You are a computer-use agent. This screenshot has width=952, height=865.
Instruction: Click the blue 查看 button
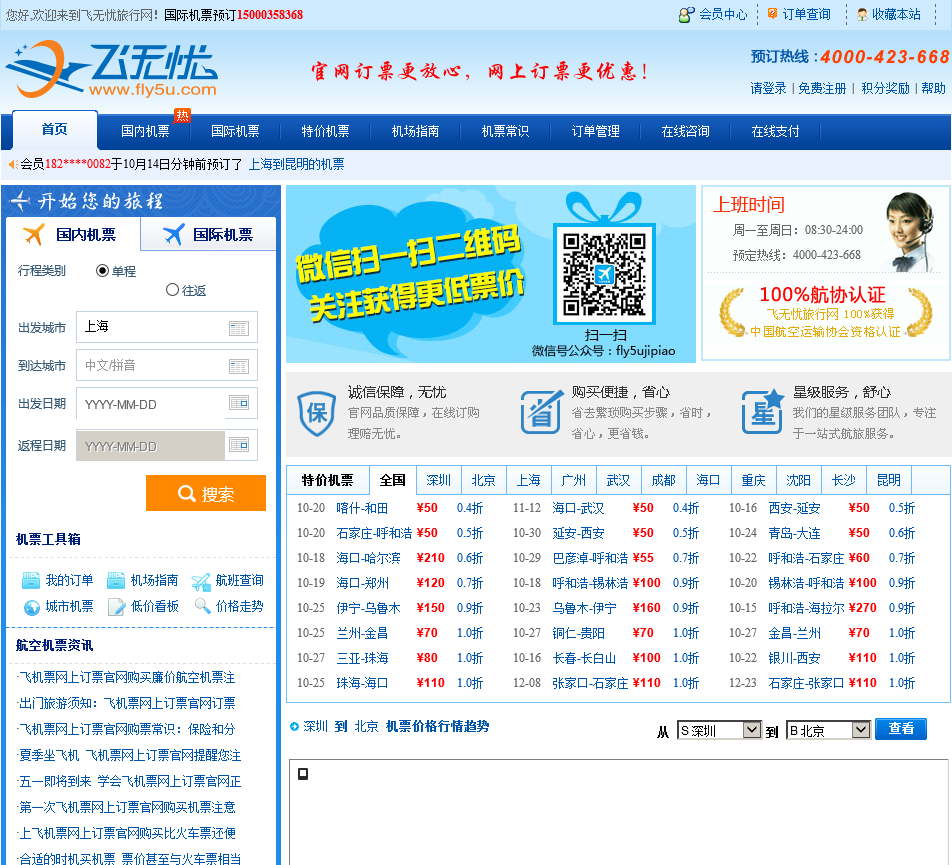[901, 728]
